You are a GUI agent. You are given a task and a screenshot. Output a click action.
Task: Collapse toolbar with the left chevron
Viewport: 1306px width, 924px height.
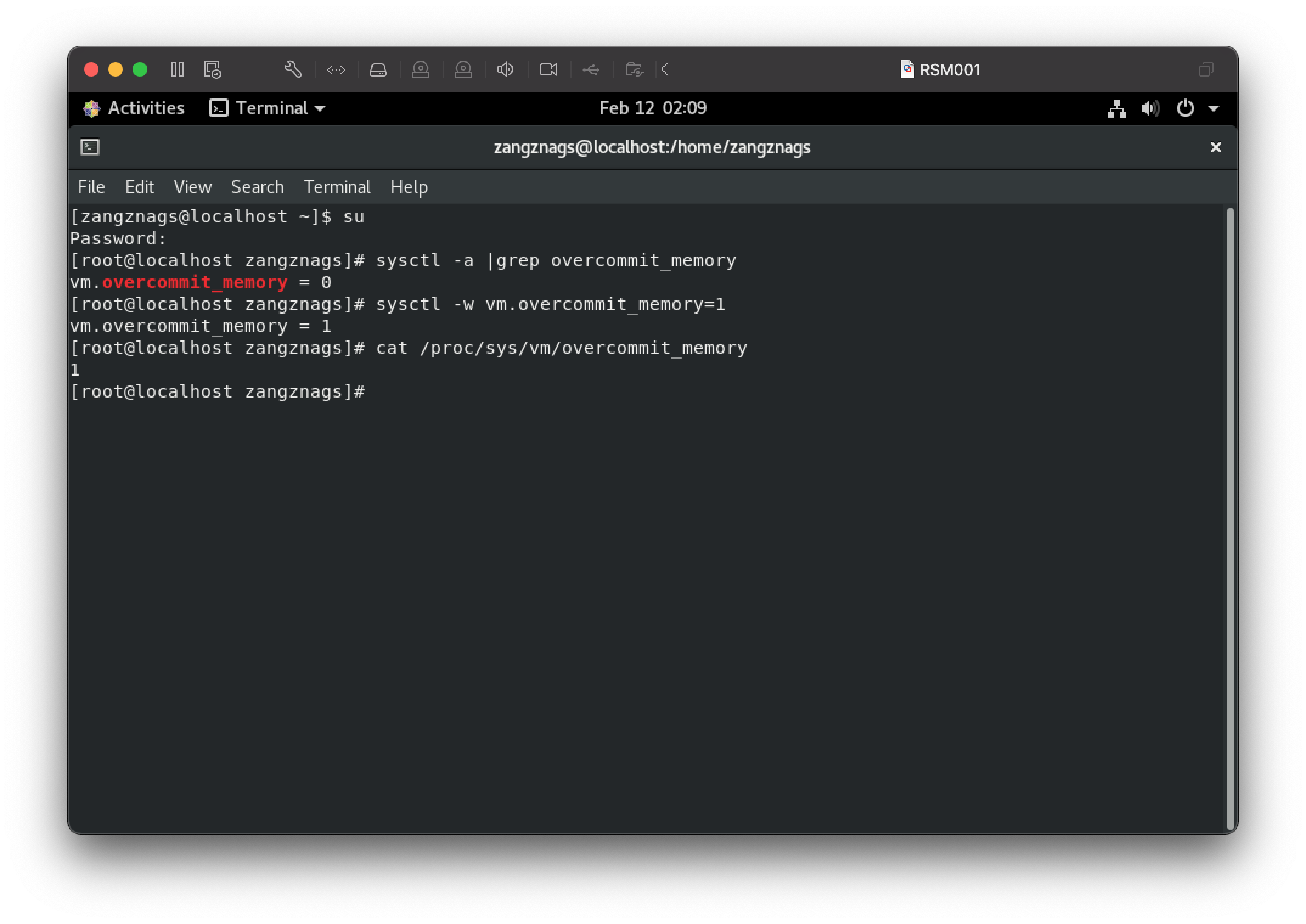point(666,70)
